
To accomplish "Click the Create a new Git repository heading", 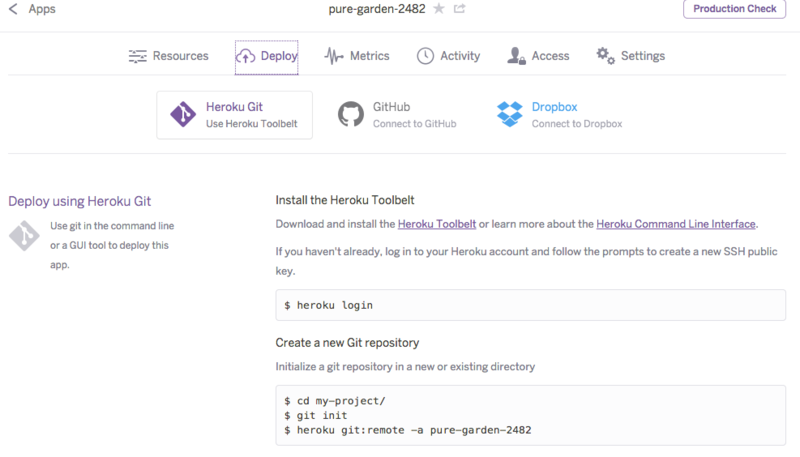I will pos(347,343).
